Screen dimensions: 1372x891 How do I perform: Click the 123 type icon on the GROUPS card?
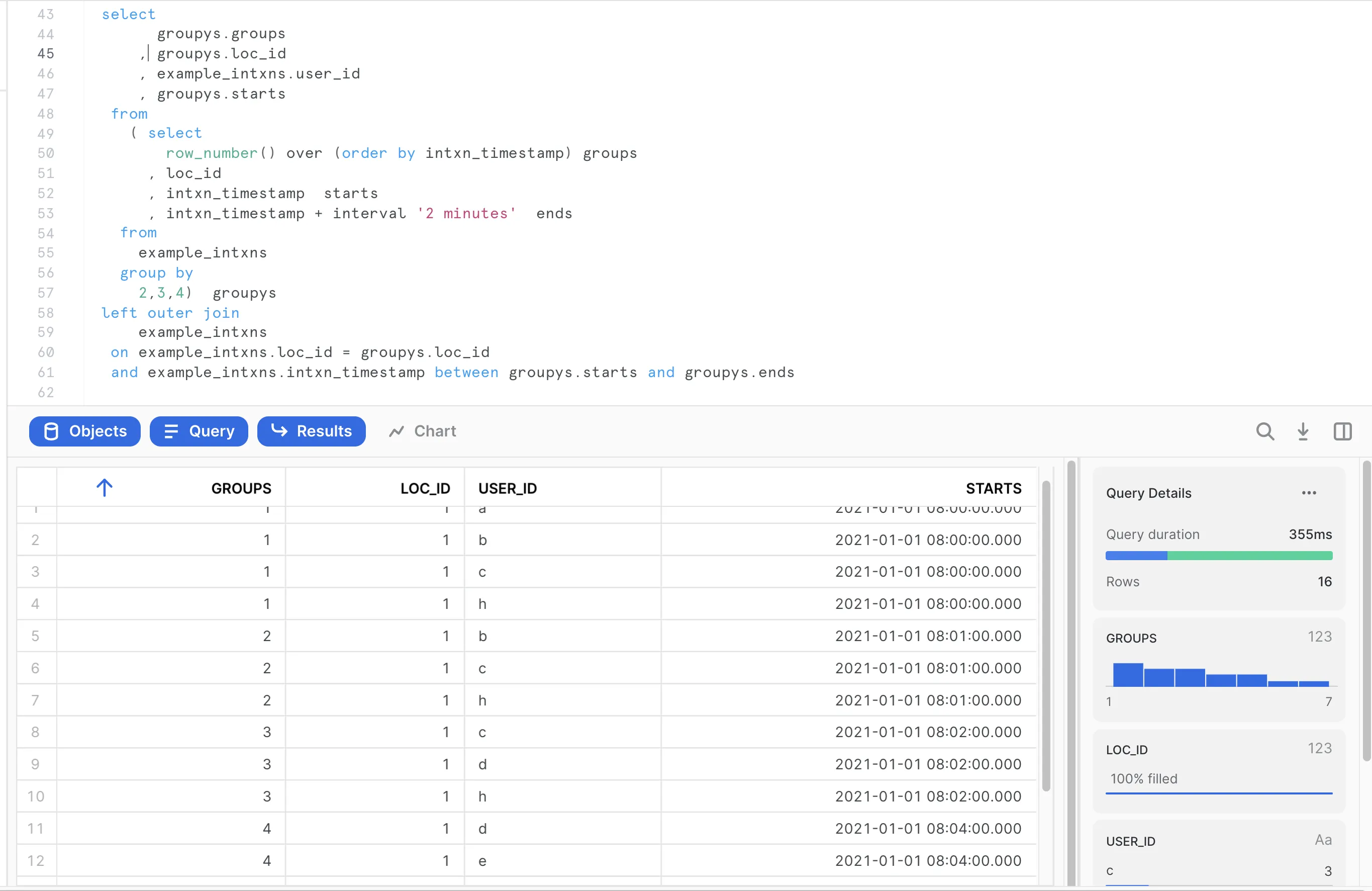1320,637
